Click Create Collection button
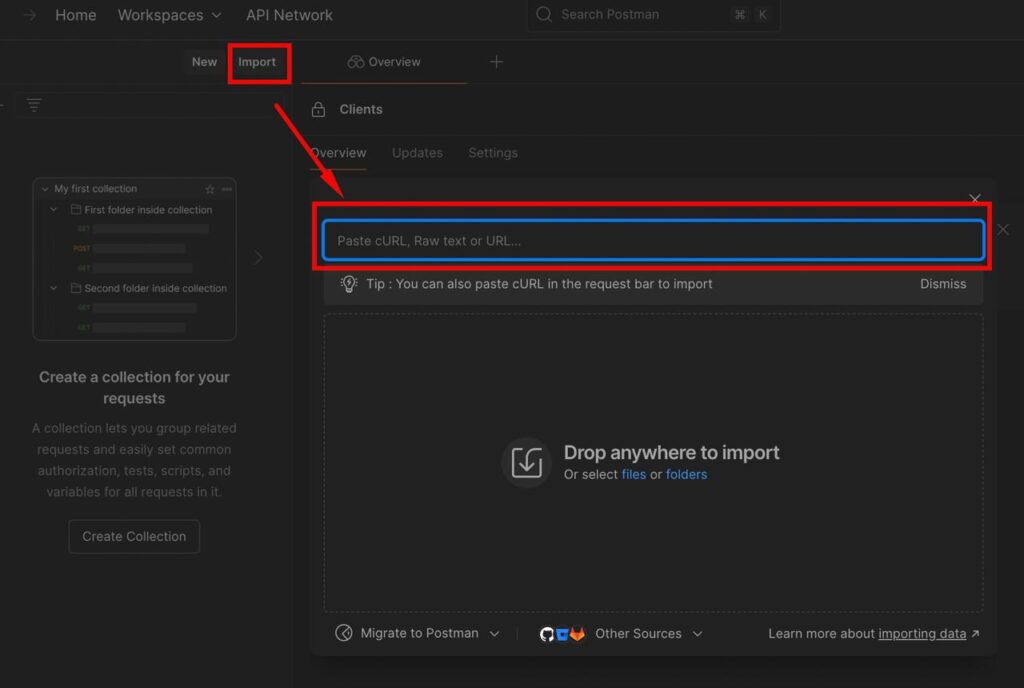 tap(134, 537)
